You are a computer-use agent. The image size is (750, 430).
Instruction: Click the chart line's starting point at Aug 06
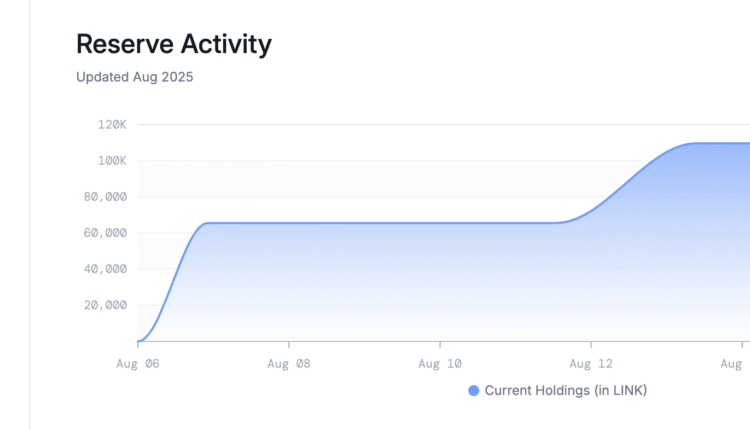pyautogui.click(x=139, y=340)
